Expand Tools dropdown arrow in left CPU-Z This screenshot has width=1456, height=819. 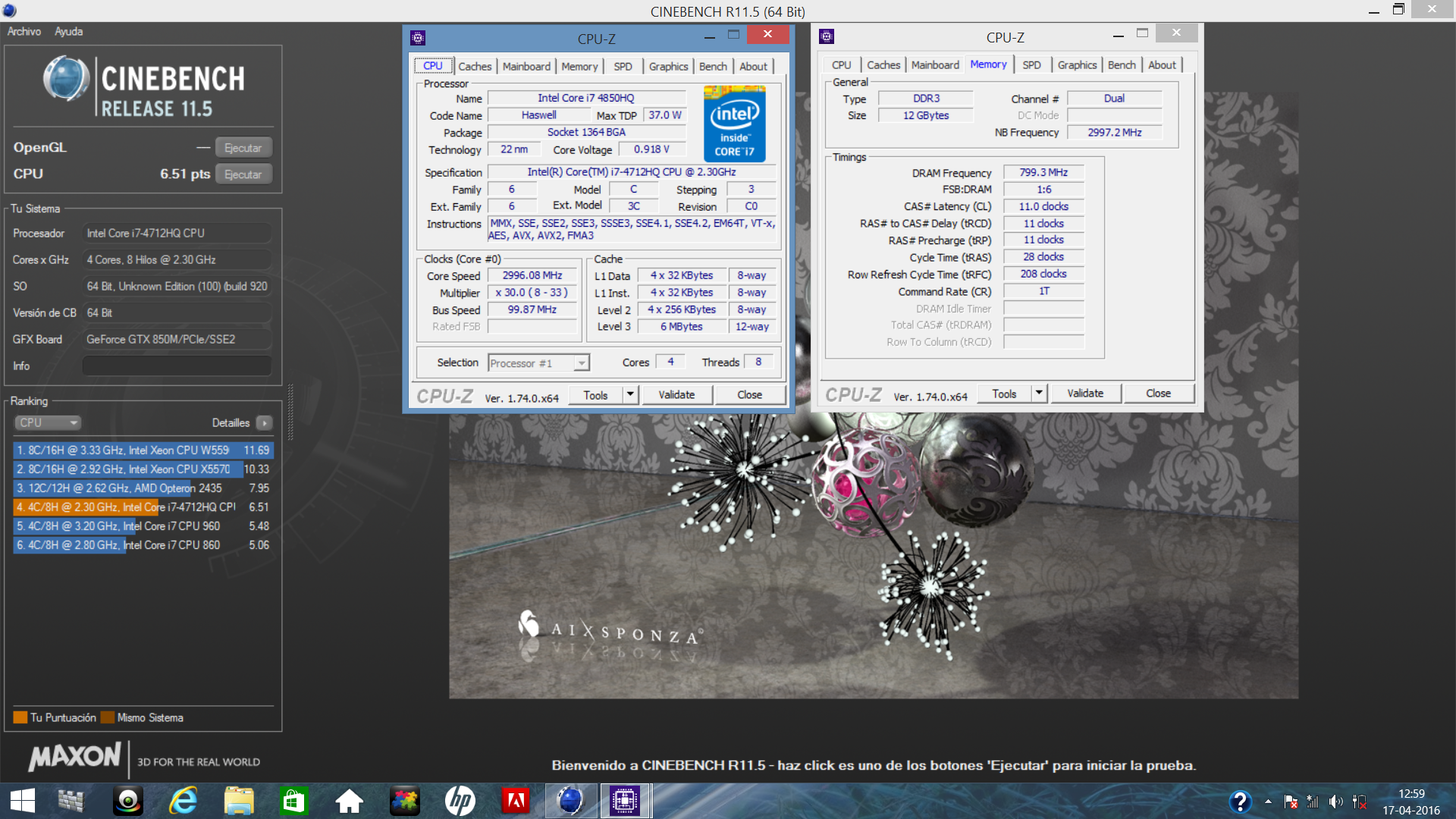point(630,395)
